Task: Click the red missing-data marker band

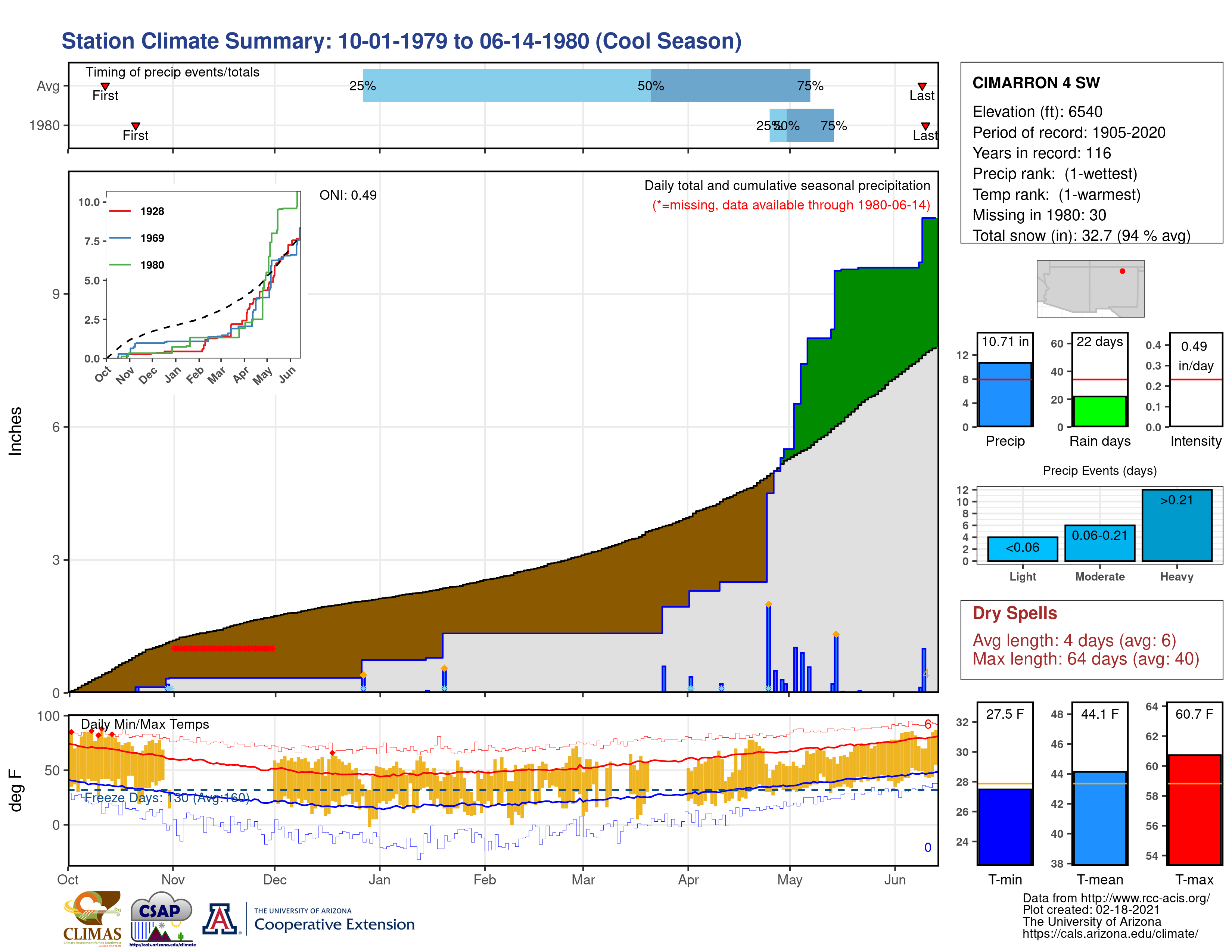Action: [x=223, y=648]
